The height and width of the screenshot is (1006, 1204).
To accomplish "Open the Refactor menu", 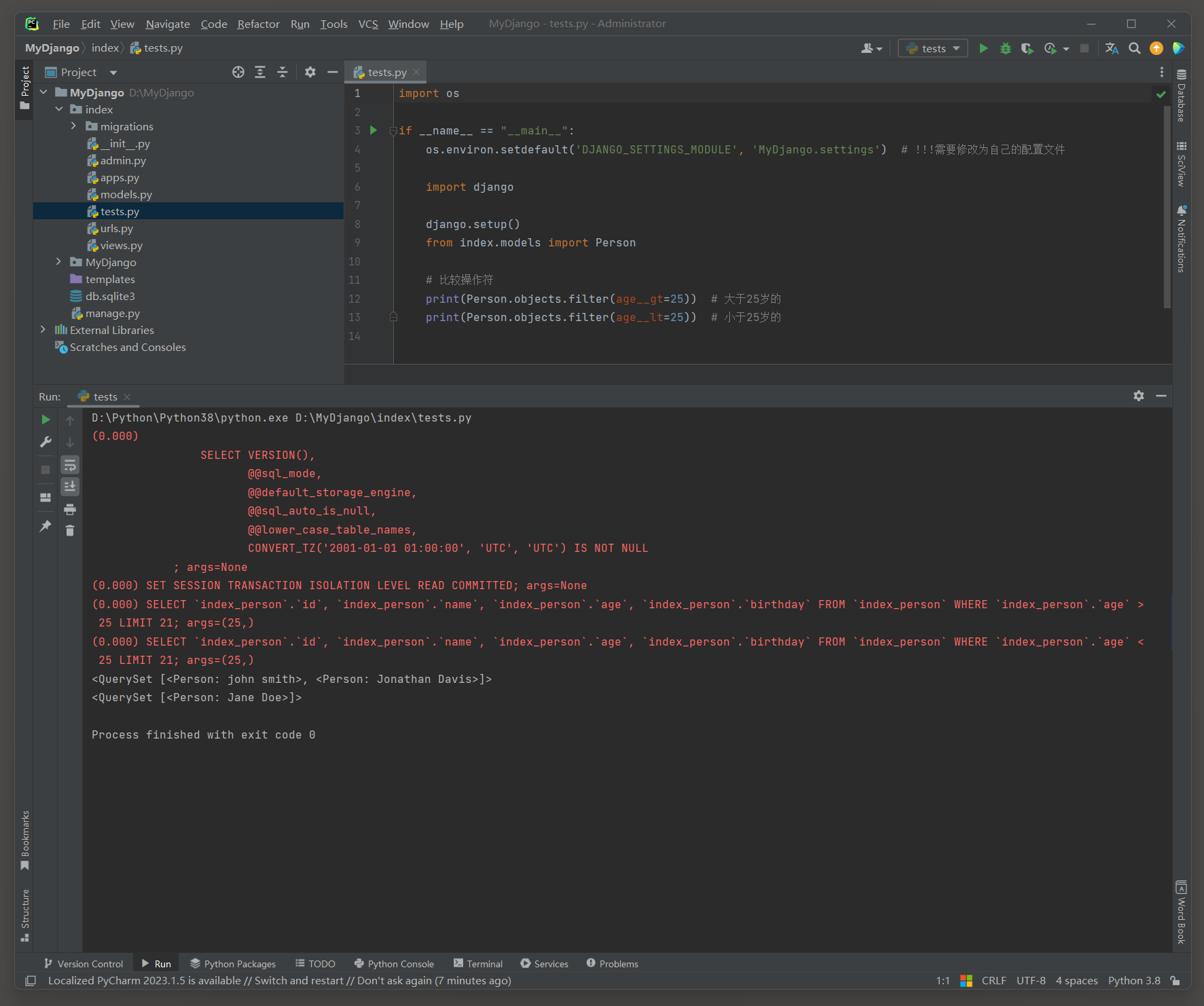I will 258,24.
